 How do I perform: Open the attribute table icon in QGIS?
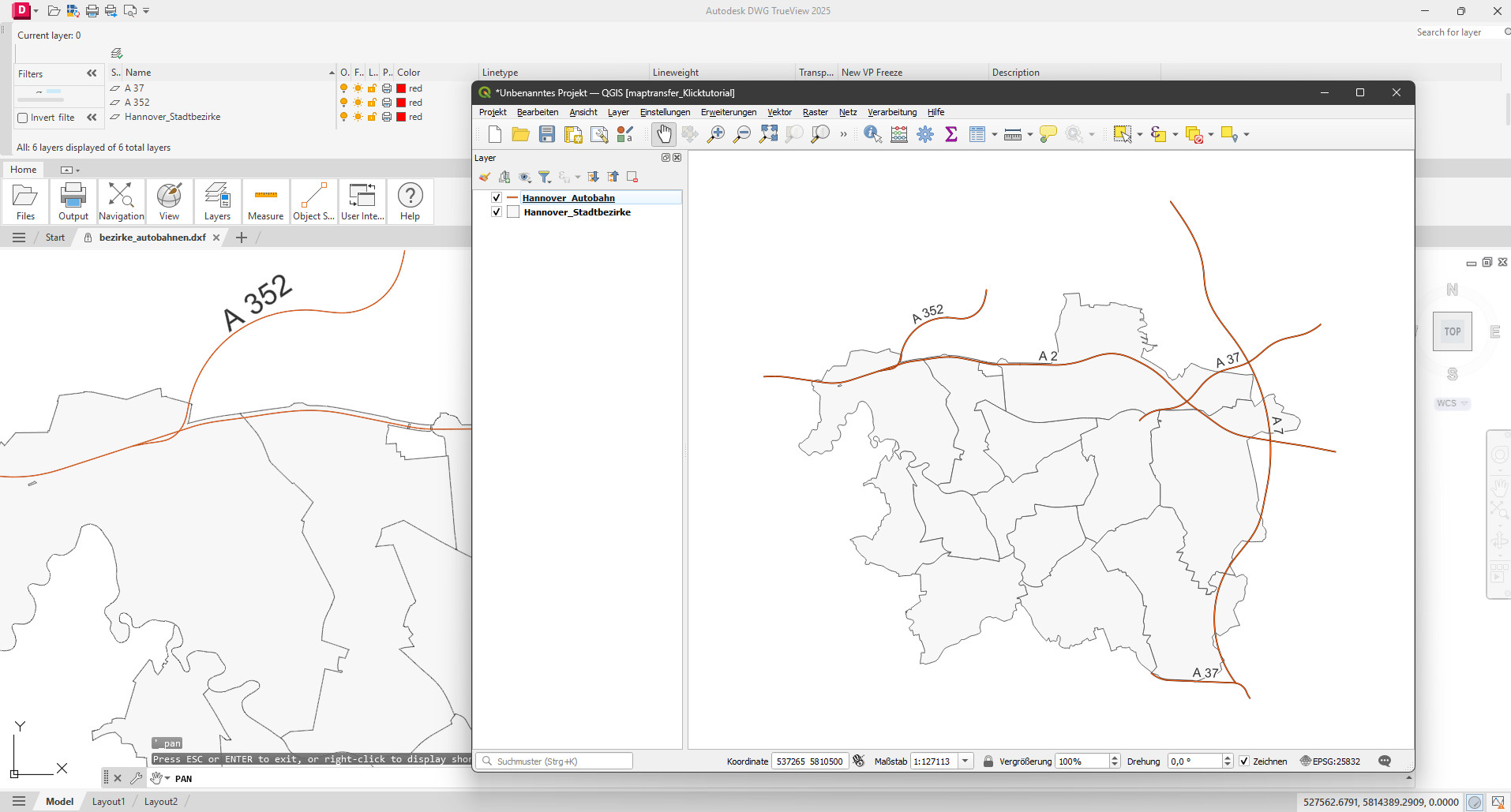(x=977, y=134)
